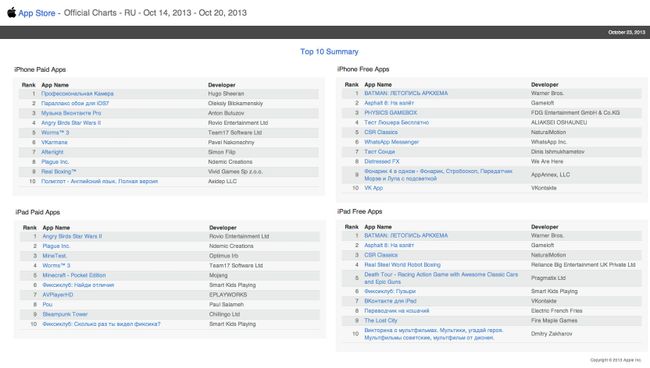
Task: Open Angry Birds Star Wars II in iPhone Paid Apps
Action: 71,123
